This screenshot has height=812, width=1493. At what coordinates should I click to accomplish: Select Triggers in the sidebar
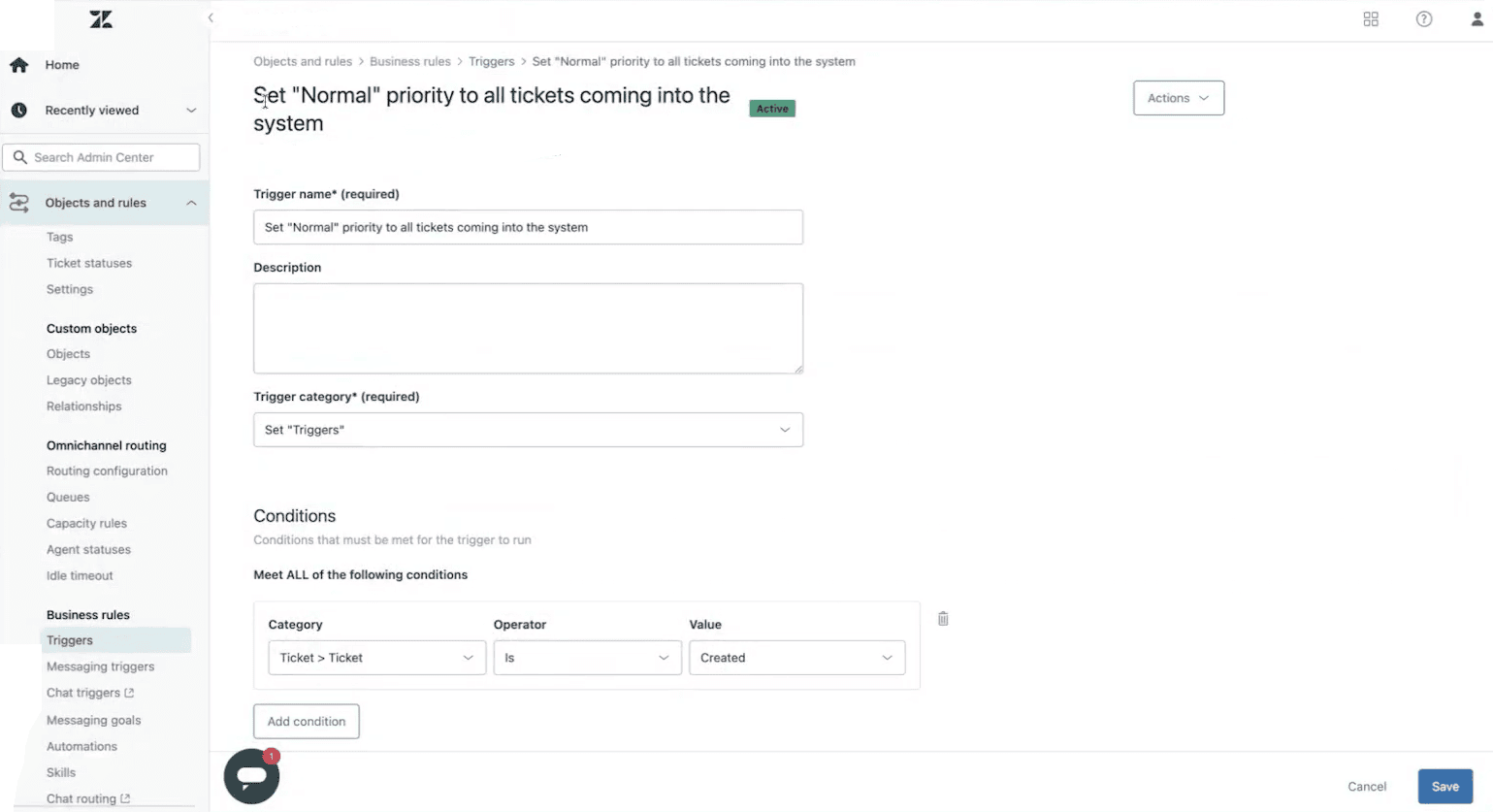click(70, 640)
